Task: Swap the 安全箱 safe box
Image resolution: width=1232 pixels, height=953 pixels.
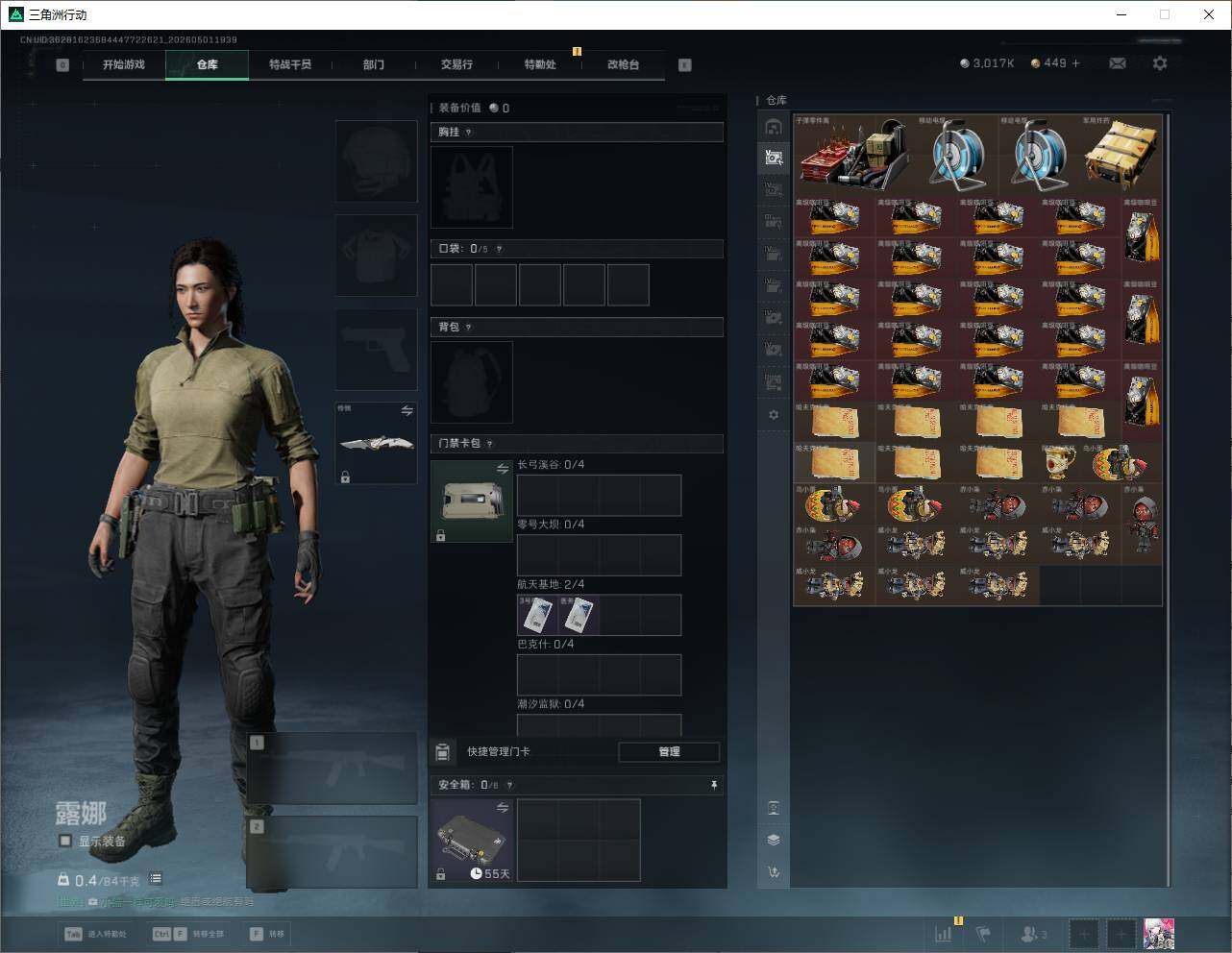Action: click(x=503, y=808)
